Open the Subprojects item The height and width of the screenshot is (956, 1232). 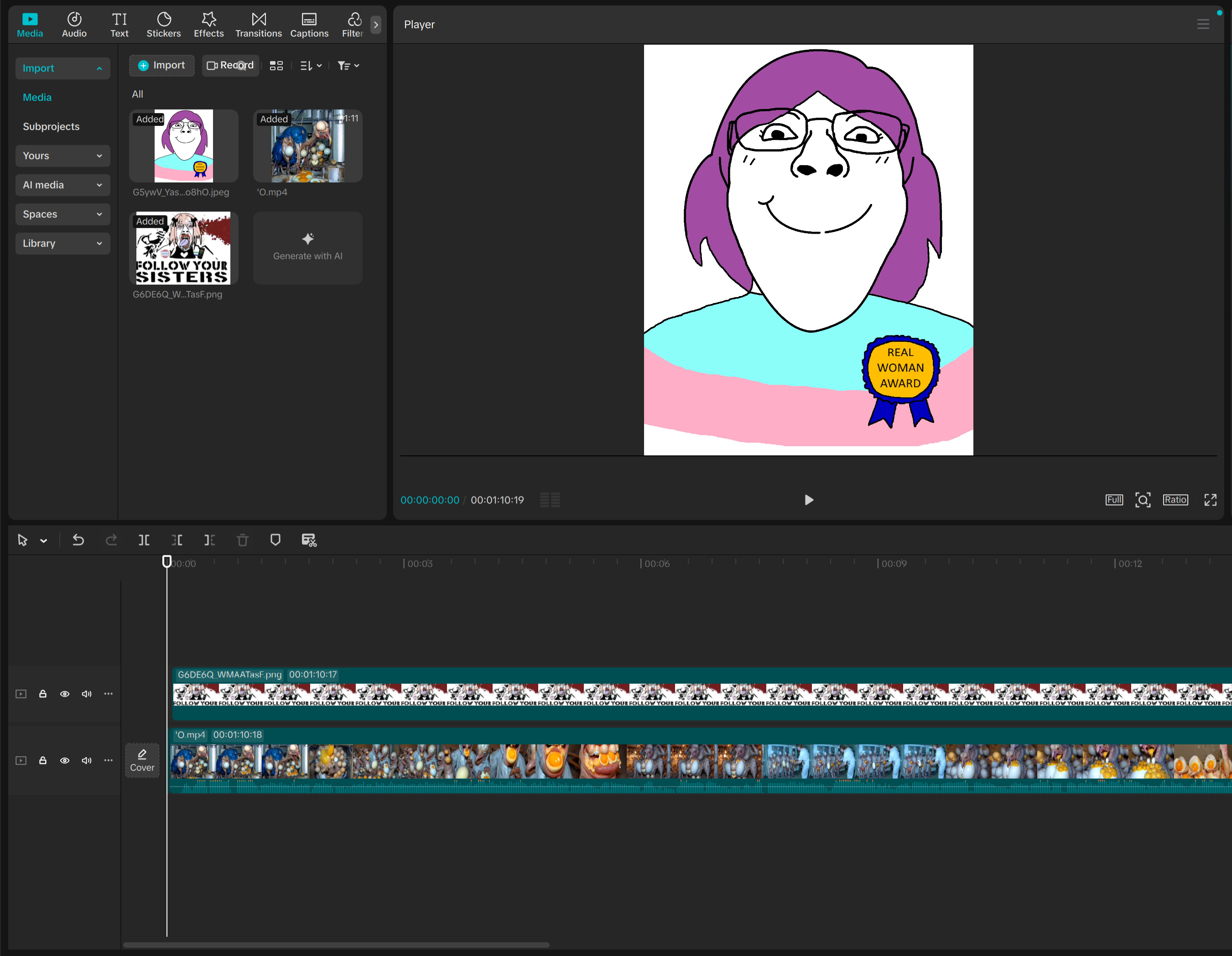(51, 126)
